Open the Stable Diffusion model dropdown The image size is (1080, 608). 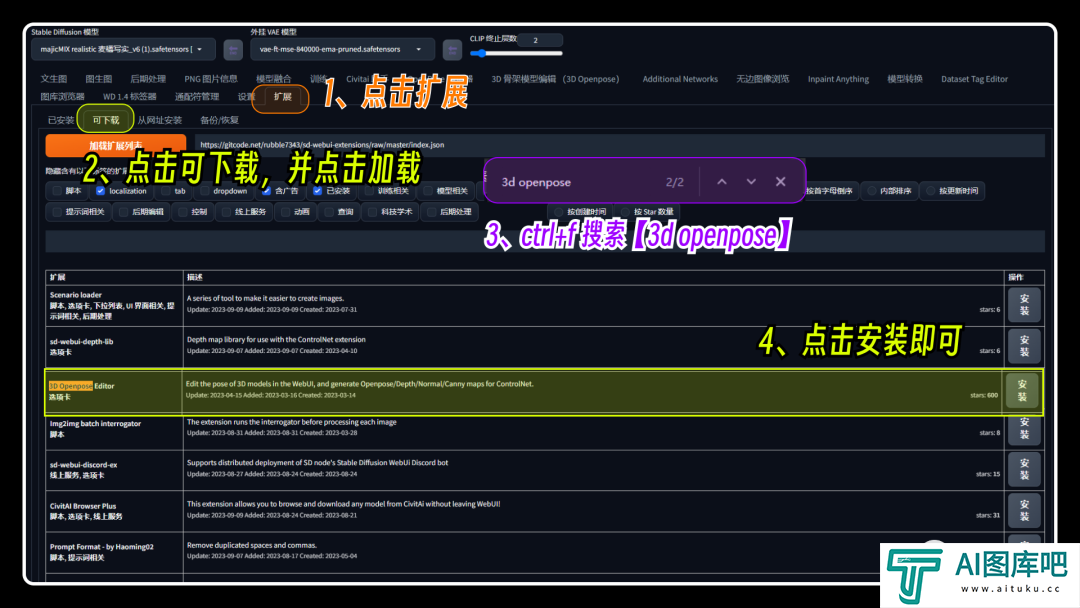click(123, 50)
